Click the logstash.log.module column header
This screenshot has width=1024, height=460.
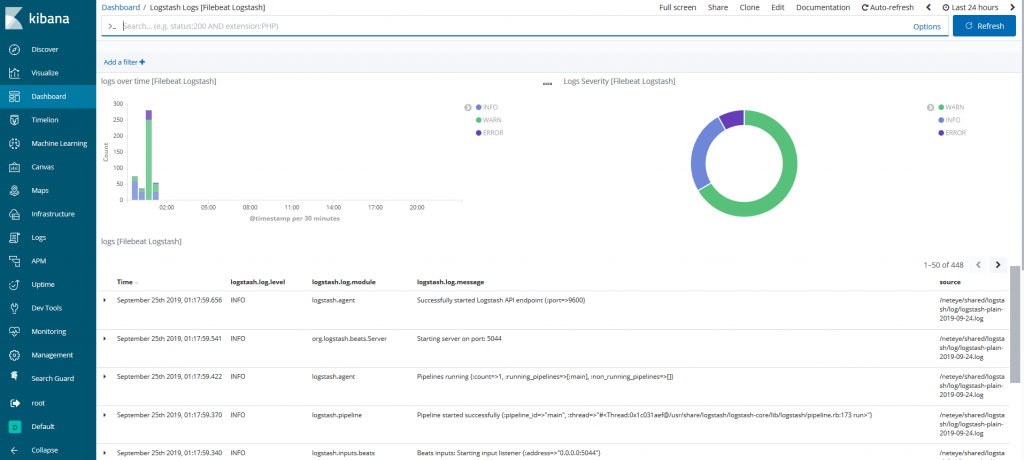click(x=344, y=282)
